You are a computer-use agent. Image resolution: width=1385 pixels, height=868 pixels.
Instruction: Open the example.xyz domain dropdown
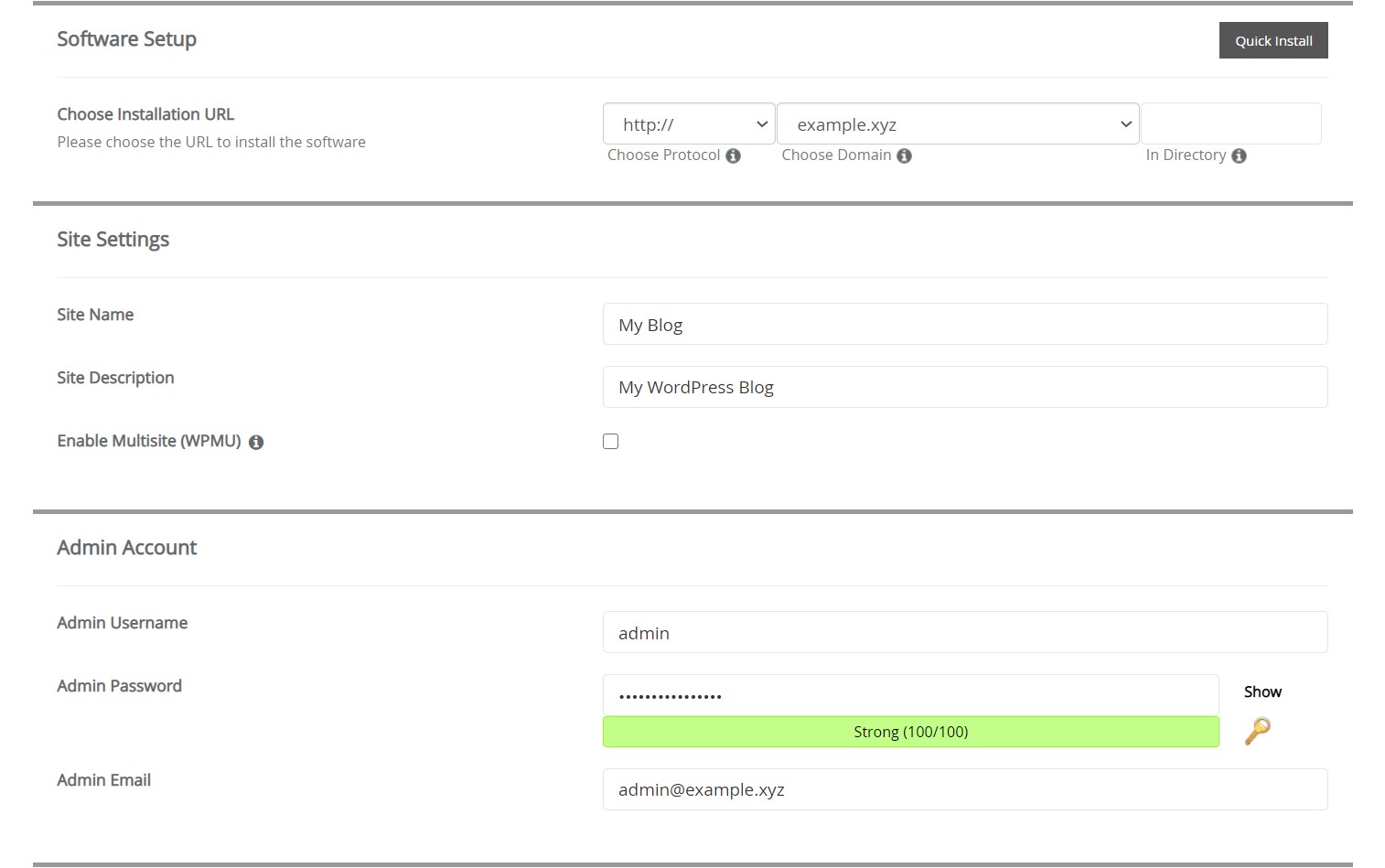(x=958, y=123)
